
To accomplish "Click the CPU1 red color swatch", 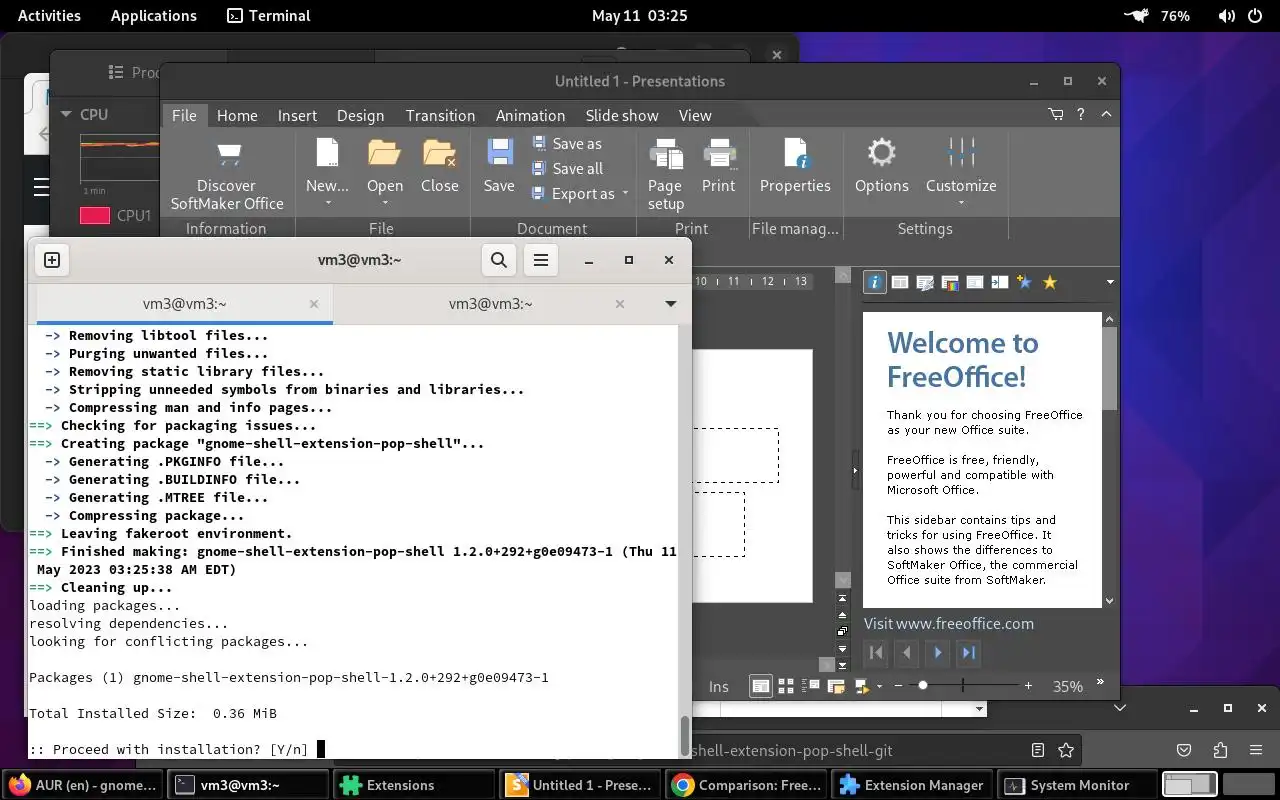I will [94, 215].
